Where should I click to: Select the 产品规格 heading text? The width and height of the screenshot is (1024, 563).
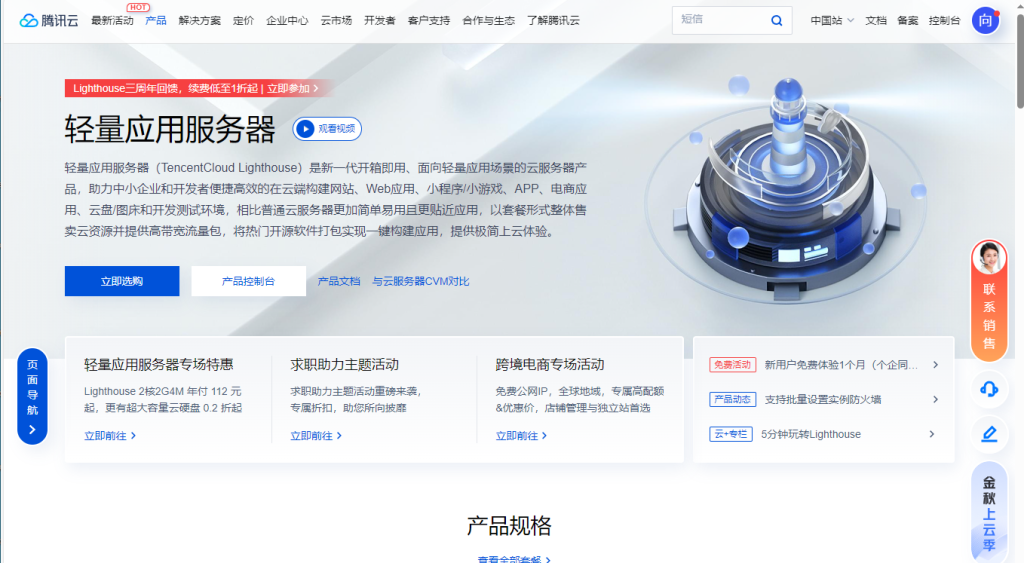click(x=509, y=526)
